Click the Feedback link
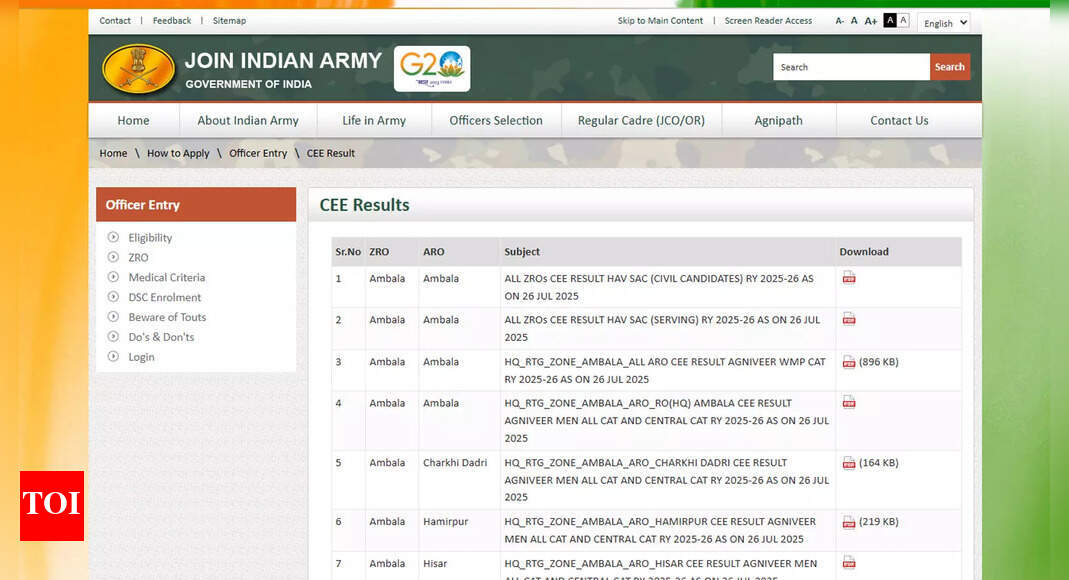Viewport: 1069px width, 580px height. coord(172,20)
